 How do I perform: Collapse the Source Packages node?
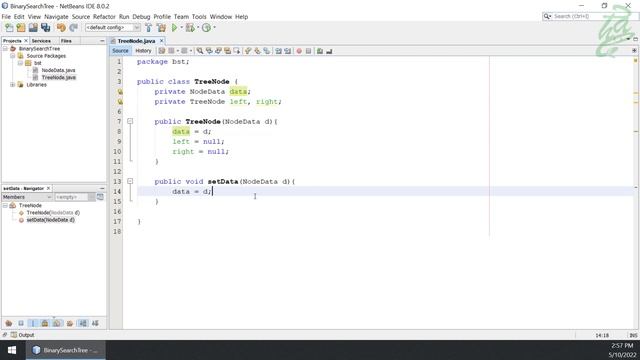(x=13, y=56)
